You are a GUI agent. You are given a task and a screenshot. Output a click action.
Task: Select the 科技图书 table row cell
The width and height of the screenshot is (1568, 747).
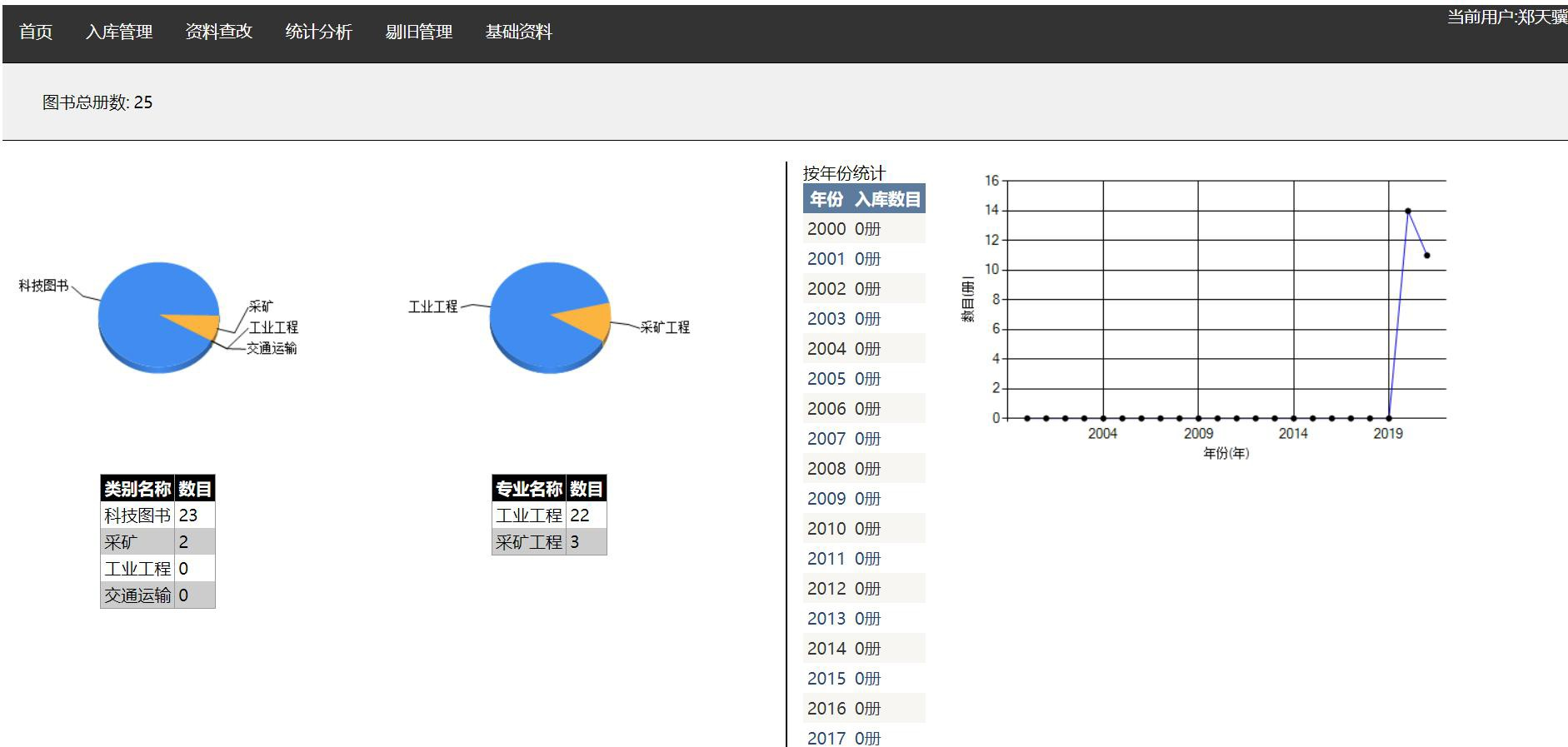(137, 515)
